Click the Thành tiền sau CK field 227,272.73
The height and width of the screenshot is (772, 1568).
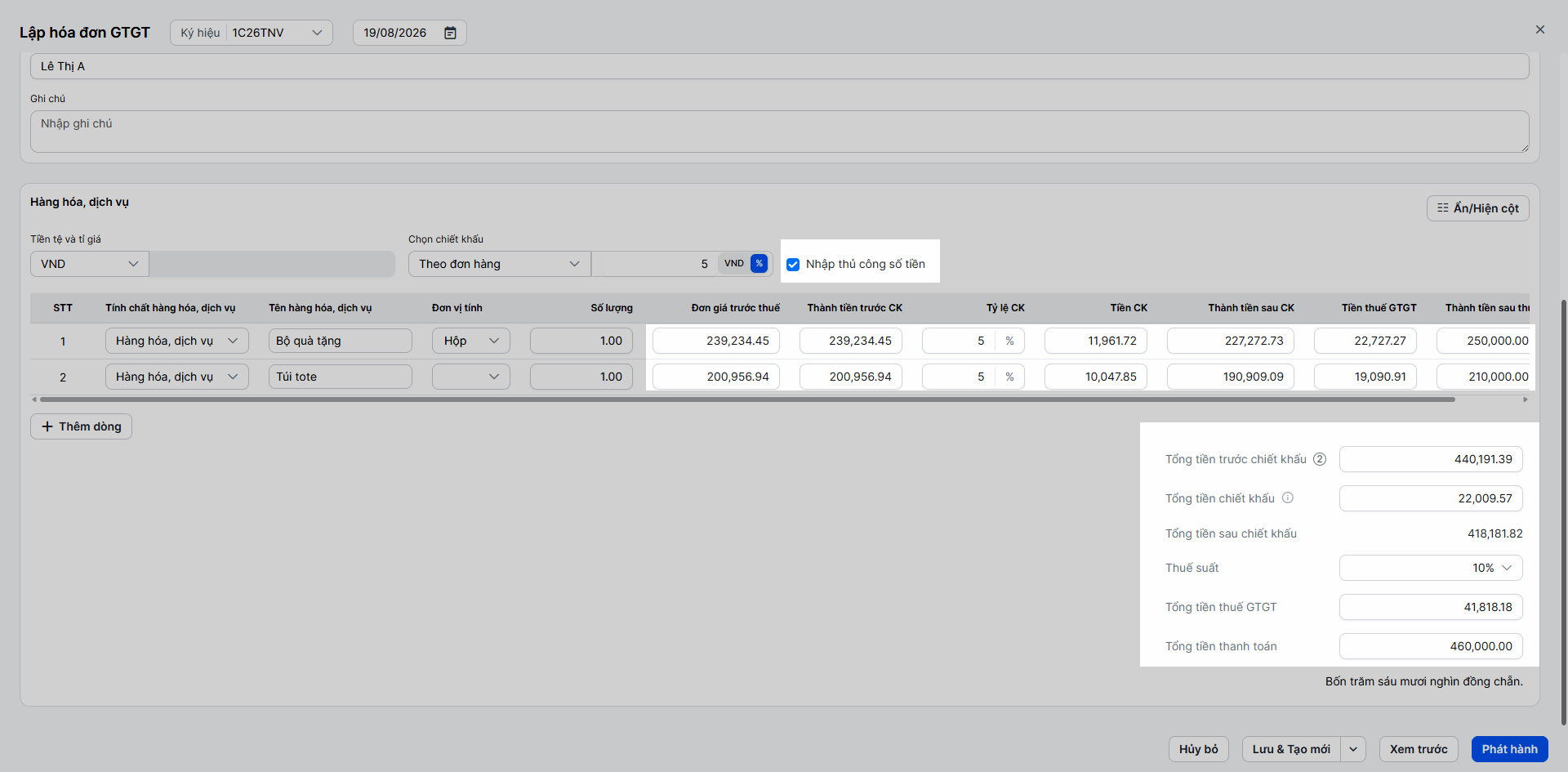tap(1231, 341)
